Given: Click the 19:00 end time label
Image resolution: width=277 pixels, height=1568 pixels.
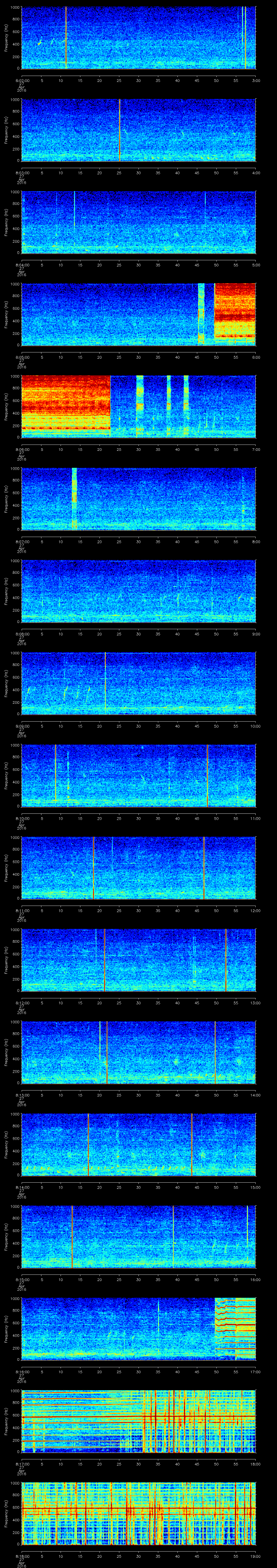Looking at the screenshot, I should click(x=255, y=1556).
